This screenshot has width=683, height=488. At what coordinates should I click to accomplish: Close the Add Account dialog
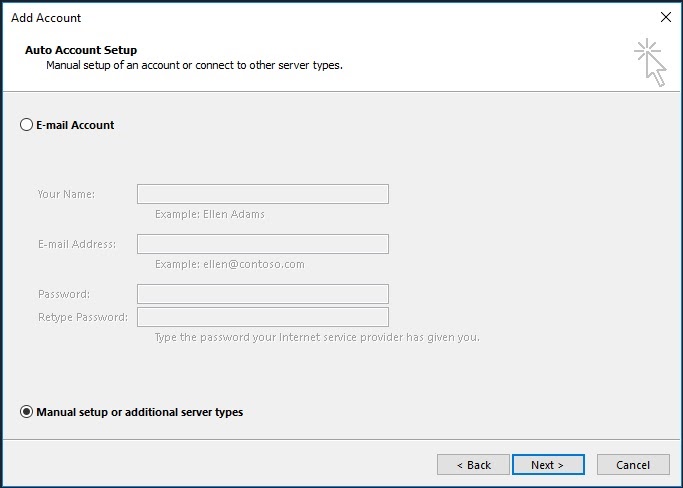[x=666, y=17]
